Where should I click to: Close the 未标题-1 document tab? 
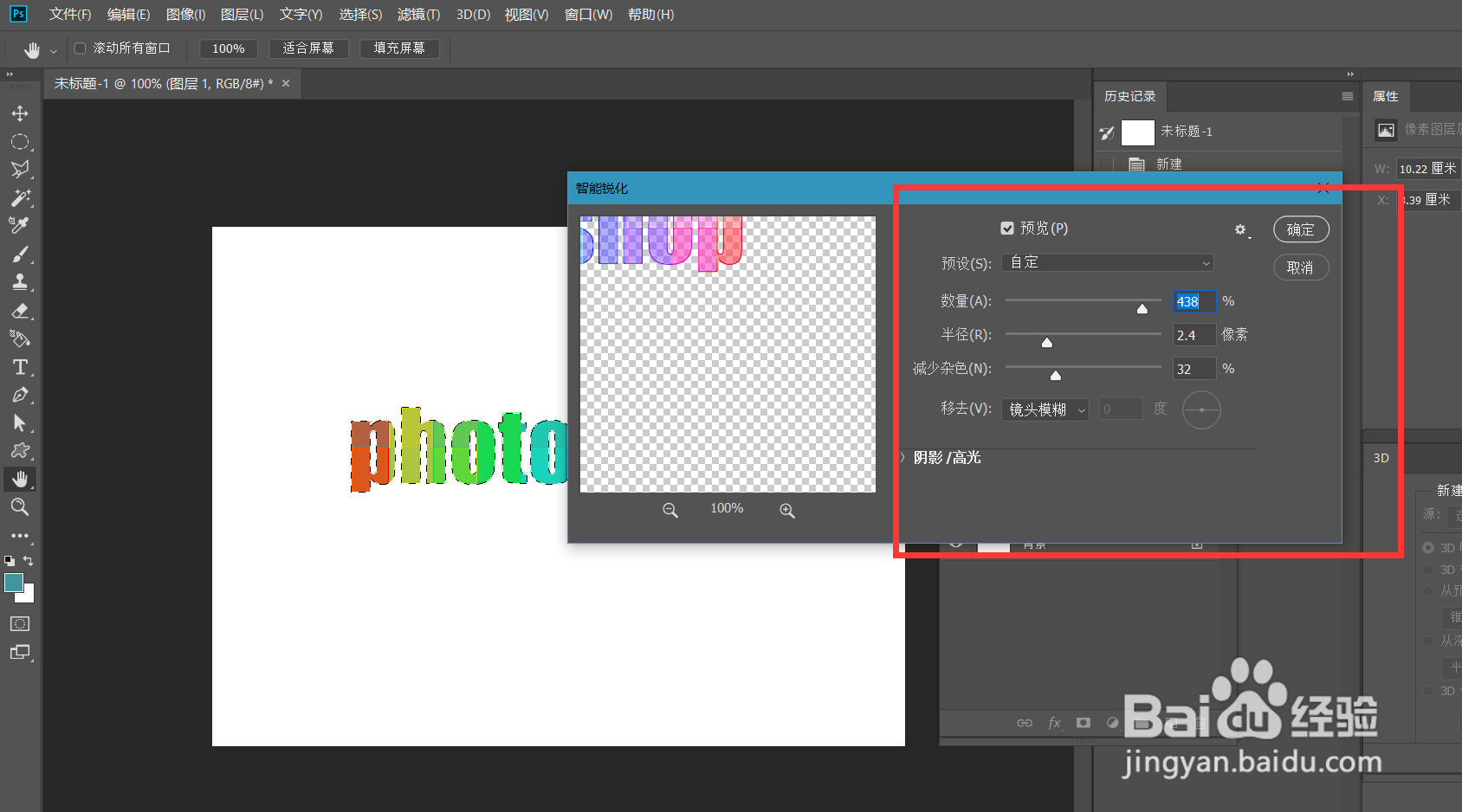(x=286, y=83)
